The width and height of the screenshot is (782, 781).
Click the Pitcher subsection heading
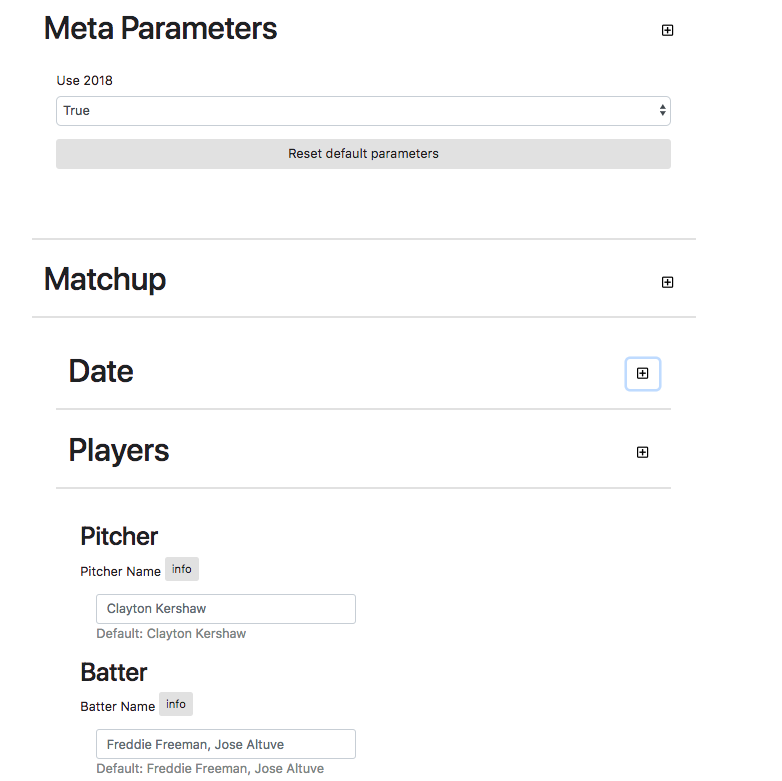(119, 536)
